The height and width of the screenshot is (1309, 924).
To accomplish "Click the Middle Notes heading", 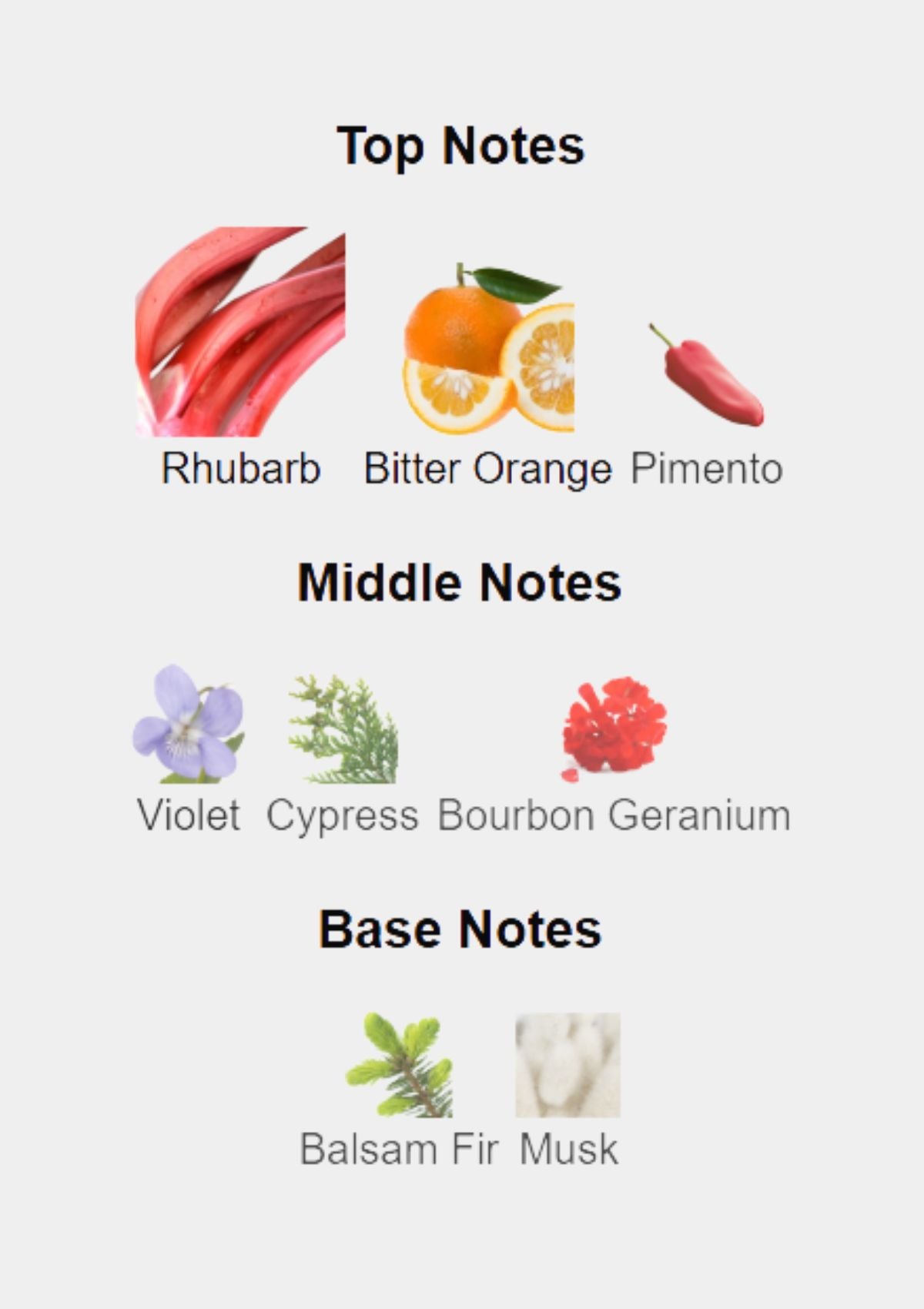I will 460,582.
